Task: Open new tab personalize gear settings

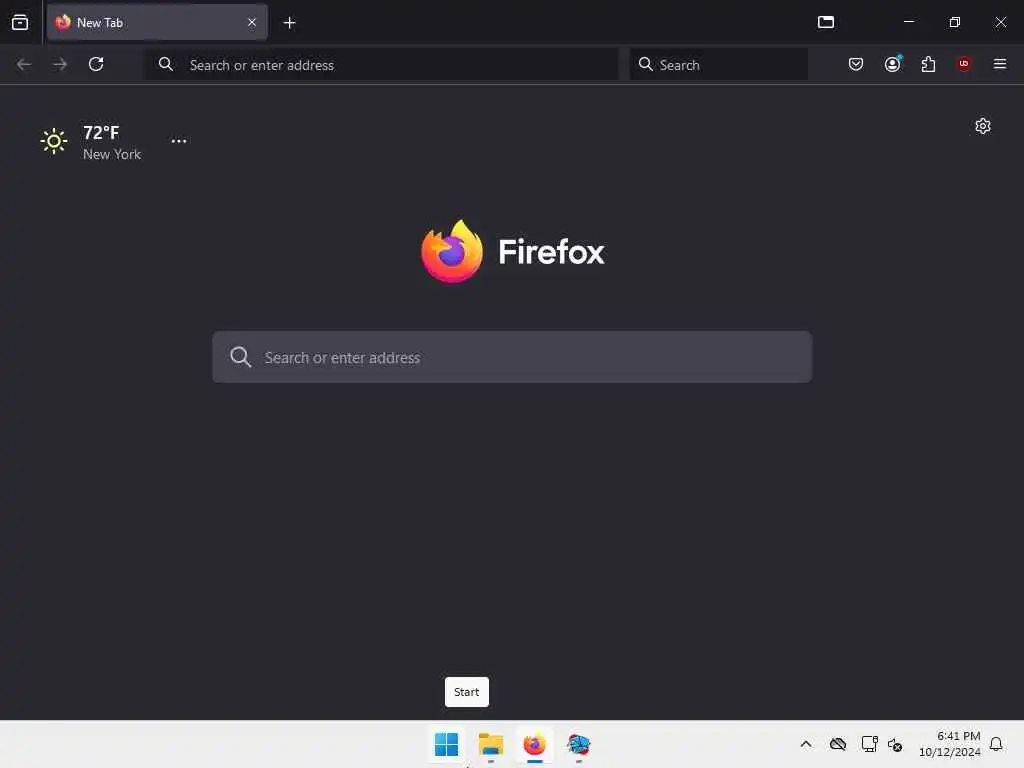Action: 983,126
